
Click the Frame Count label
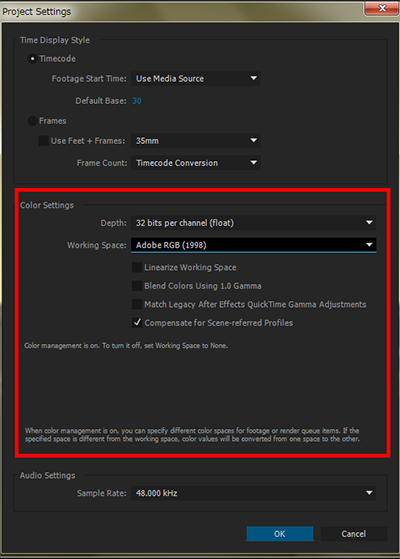click(102, 163)
